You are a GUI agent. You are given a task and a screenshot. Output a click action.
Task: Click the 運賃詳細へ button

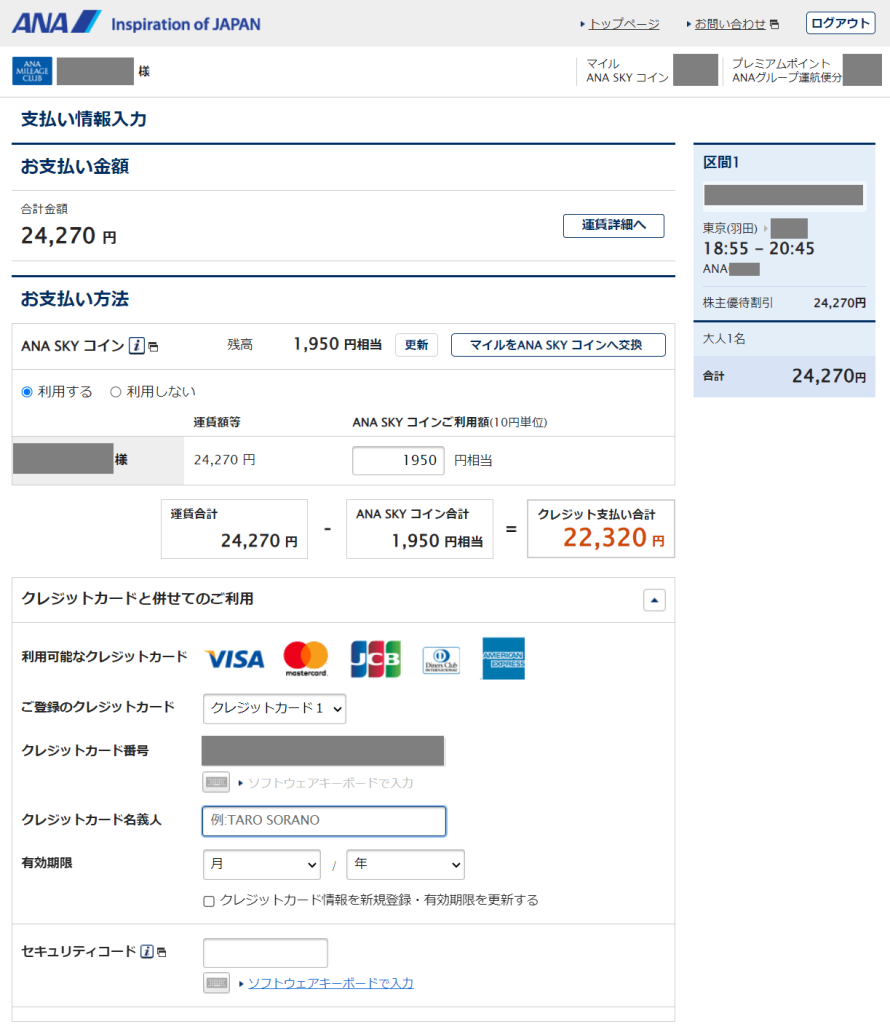click(x=614, y=226)
